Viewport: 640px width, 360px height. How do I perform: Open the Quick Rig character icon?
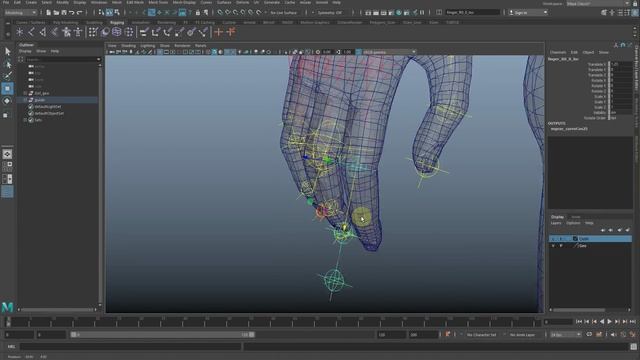[66, 32]
